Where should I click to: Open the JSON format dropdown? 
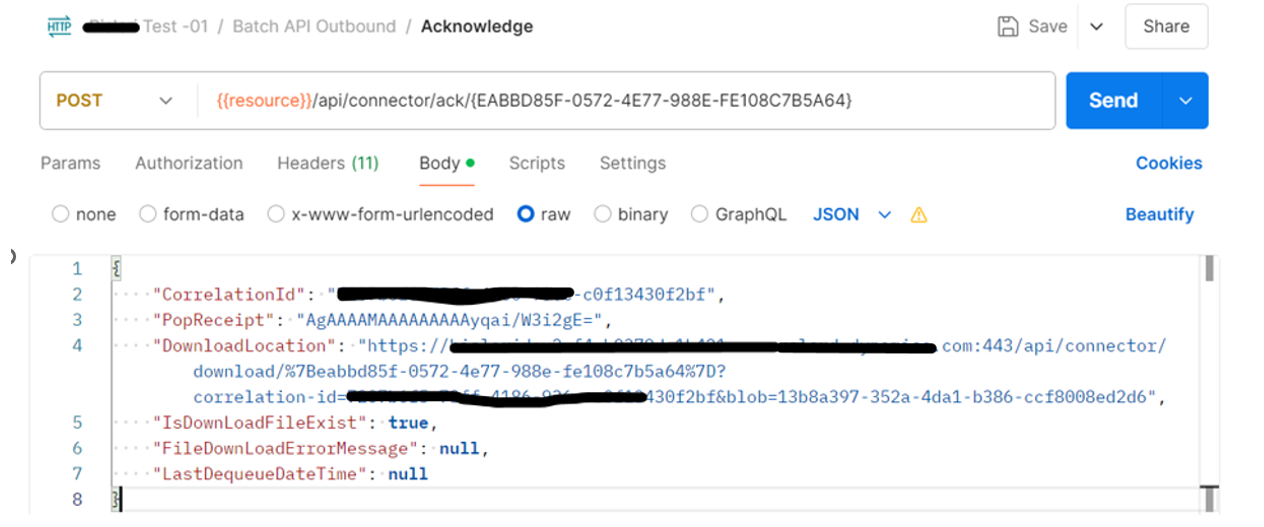pyautogui.click(x=851, y=214)
